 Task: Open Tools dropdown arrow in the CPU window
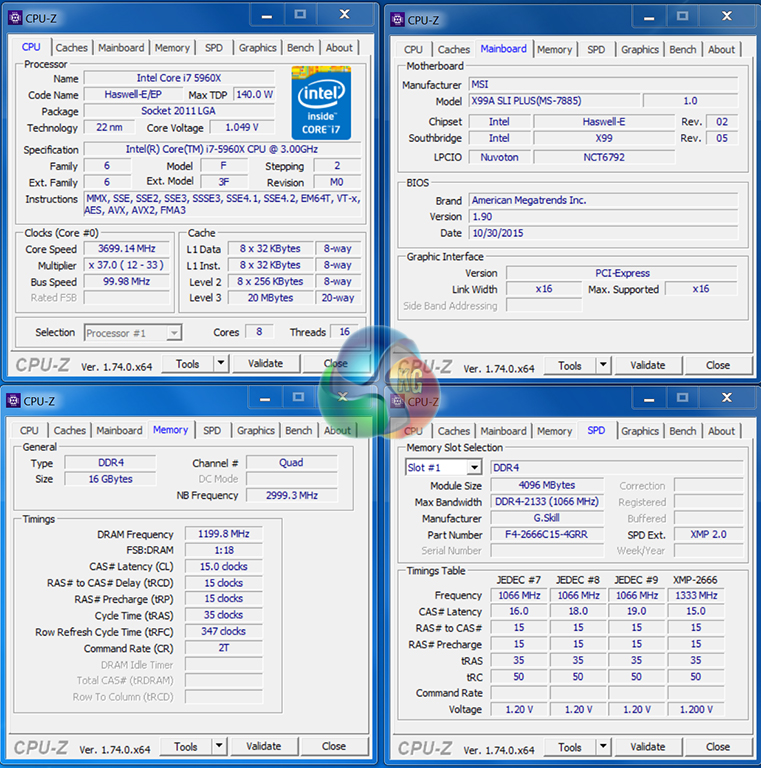click(x=221, y=363)
